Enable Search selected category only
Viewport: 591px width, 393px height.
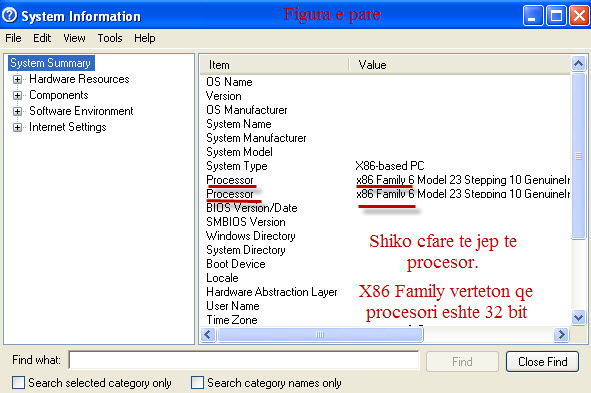tap(18, 383)
